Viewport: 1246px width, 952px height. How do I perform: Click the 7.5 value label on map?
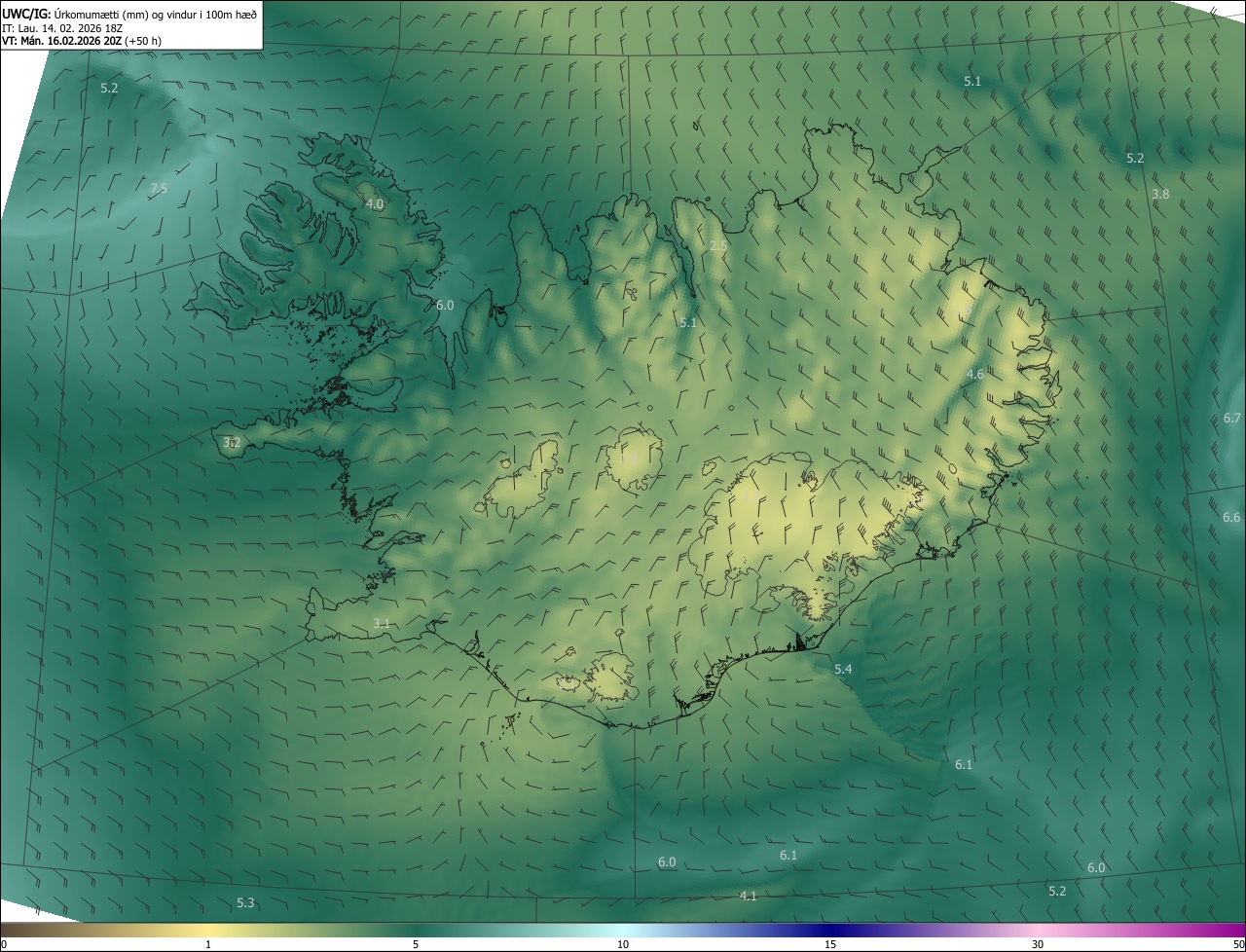coord(159,188)
